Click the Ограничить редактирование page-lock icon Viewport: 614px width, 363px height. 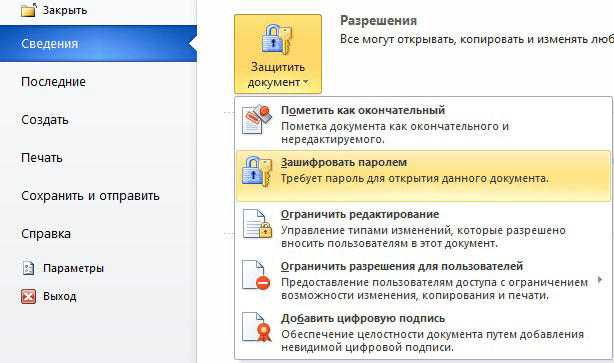257,224
